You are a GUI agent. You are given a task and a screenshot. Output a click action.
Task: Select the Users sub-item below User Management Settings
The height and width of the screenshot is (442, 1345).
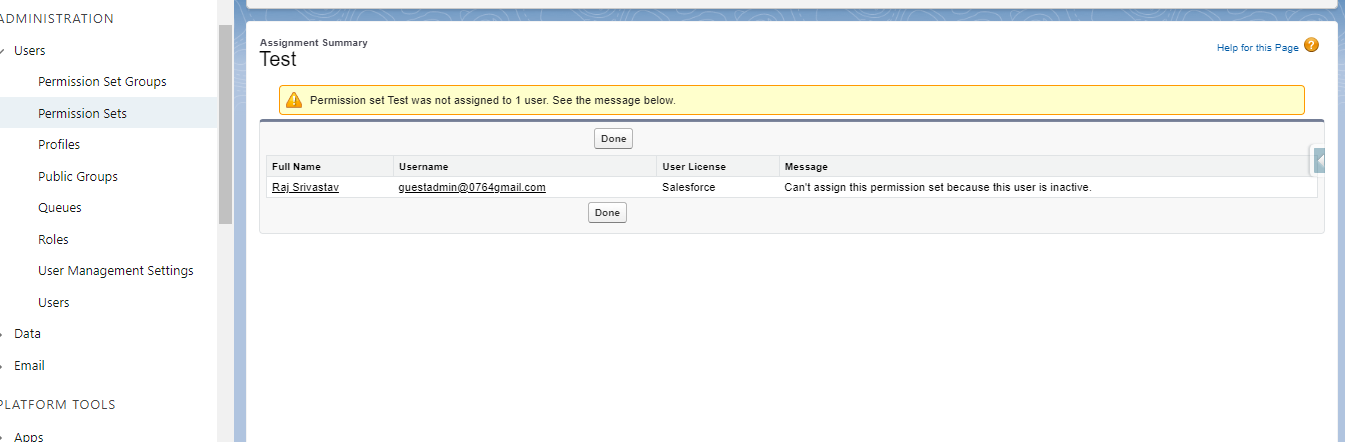[x=54, y=303]
